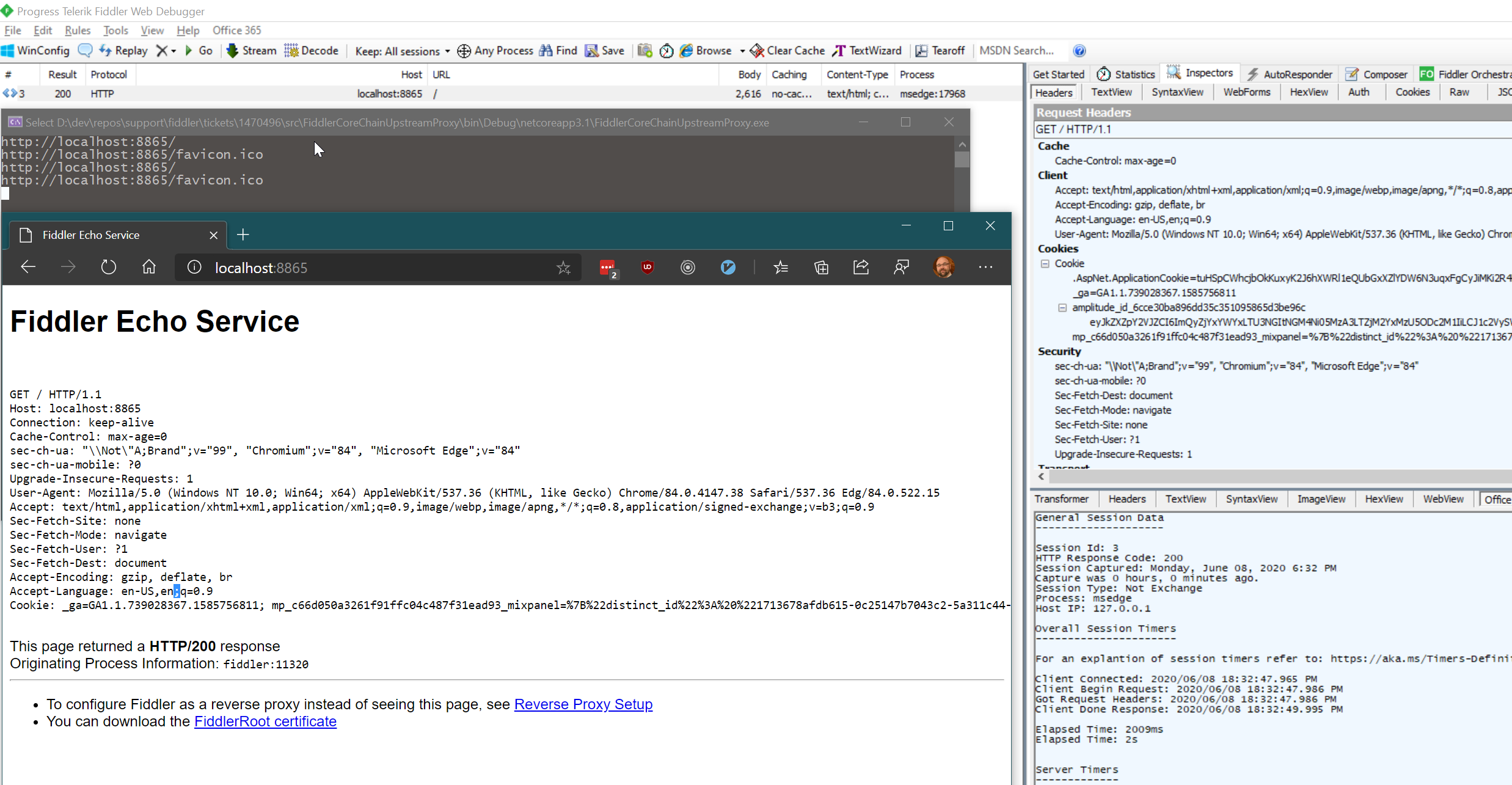Open the Keep: All sessions dropdown

coord(401,51)
